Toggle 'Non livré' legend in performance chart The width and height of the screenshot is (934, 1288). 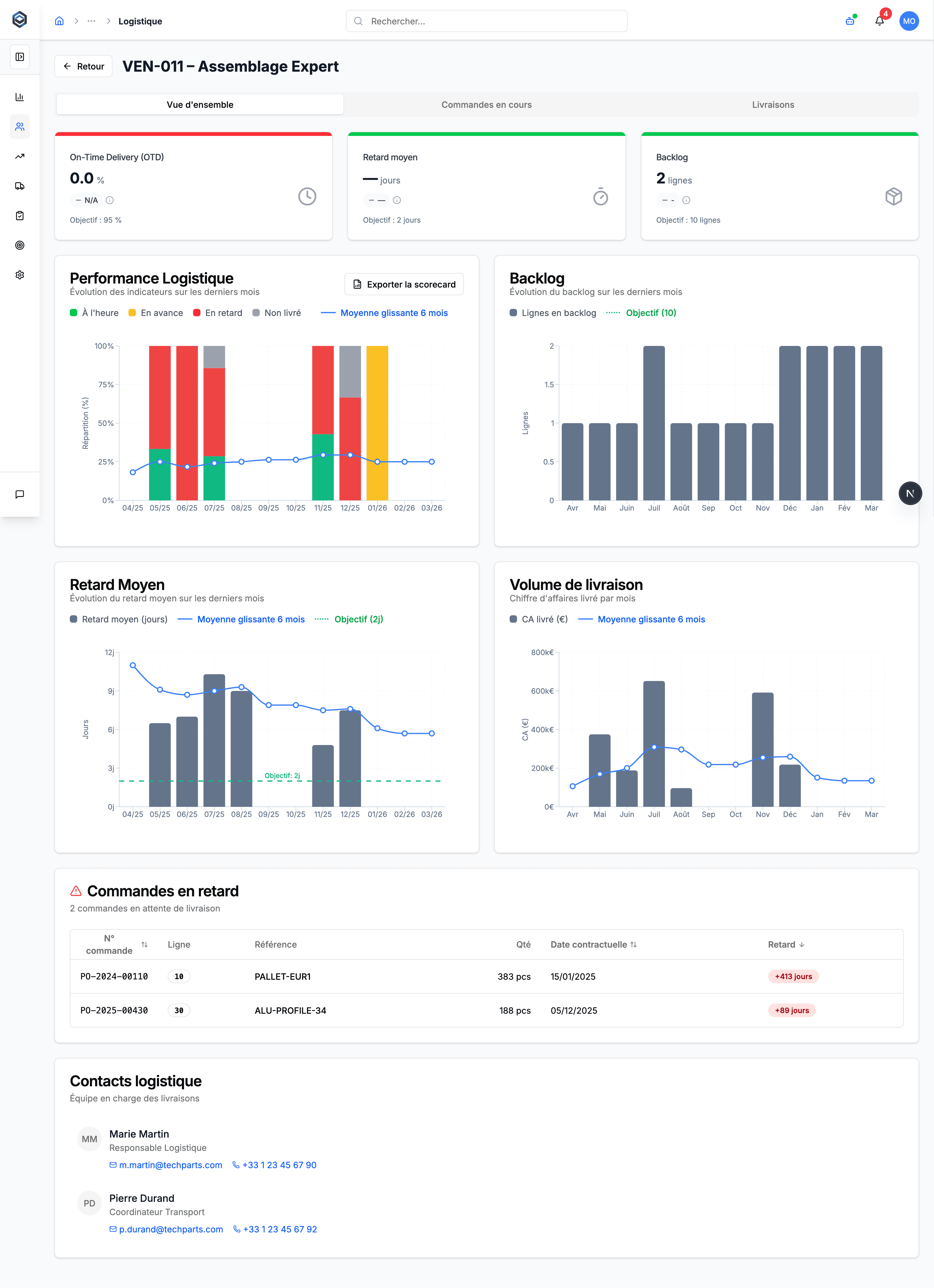[276, 313]
